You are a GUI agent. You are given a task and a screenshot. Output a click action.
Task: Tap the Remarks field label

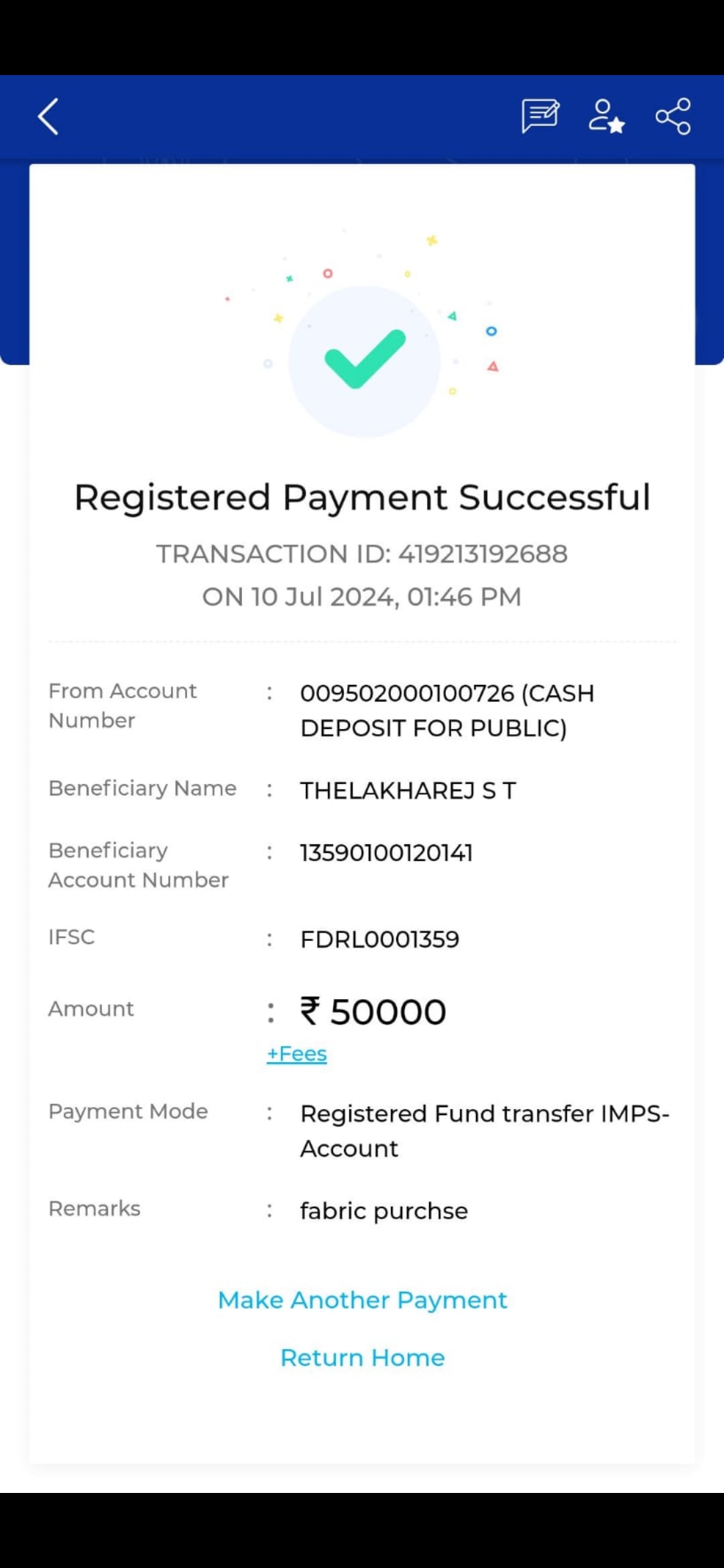point(95,1208)
